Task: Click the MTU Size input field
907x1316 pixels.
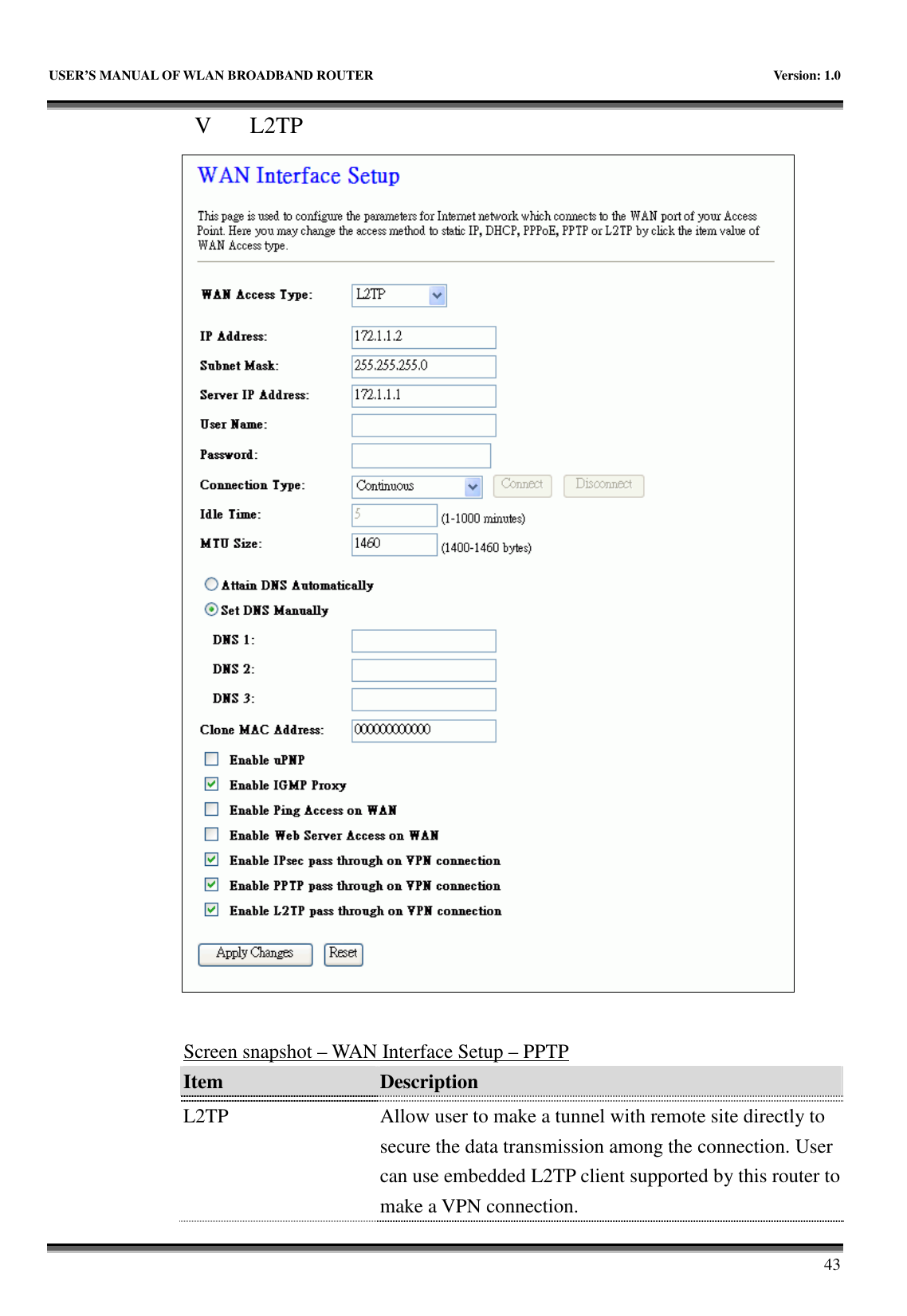Action: 394,544
